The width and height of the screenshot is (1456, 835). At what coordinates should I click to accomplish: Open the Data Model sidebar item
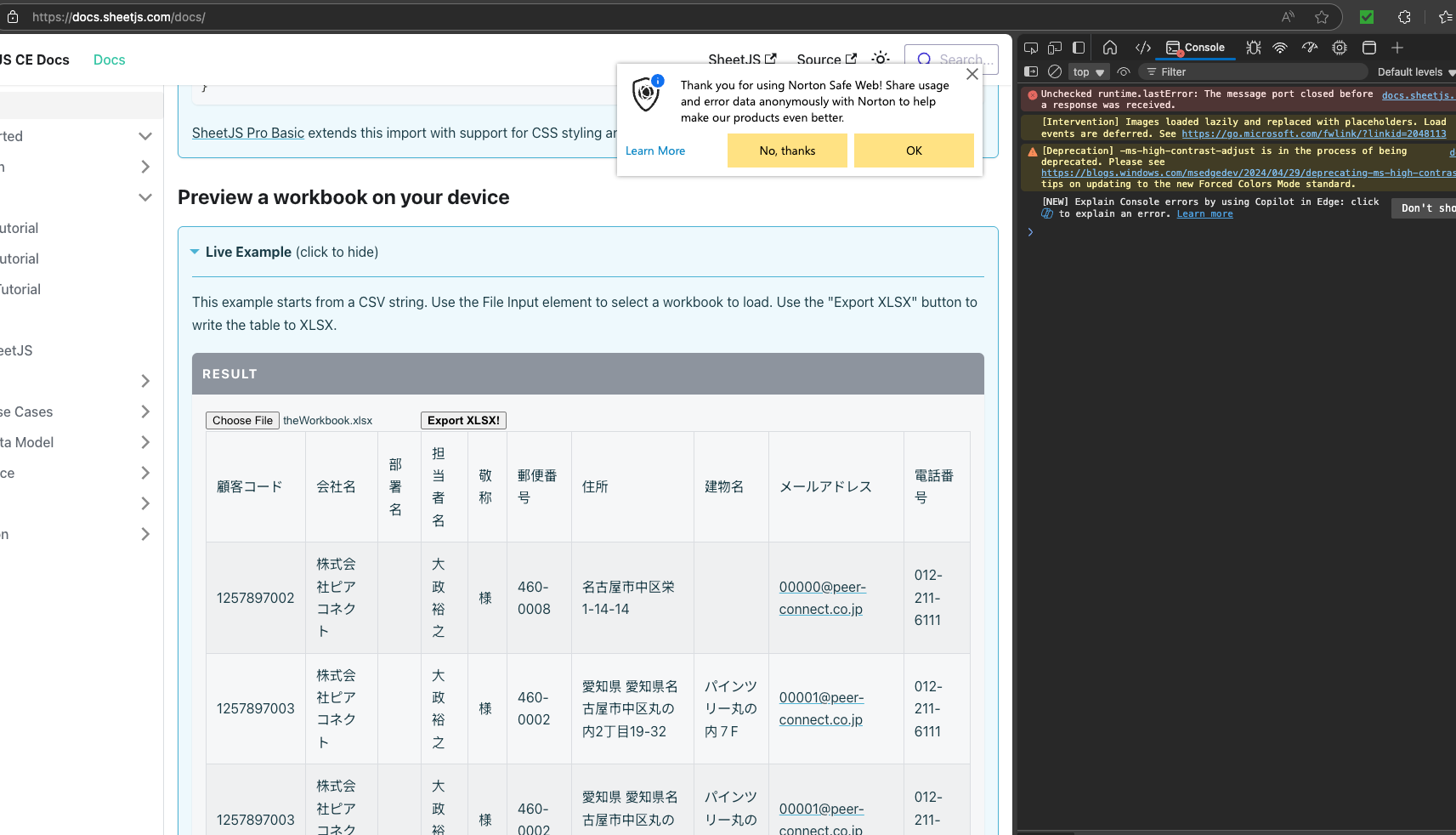27,442
